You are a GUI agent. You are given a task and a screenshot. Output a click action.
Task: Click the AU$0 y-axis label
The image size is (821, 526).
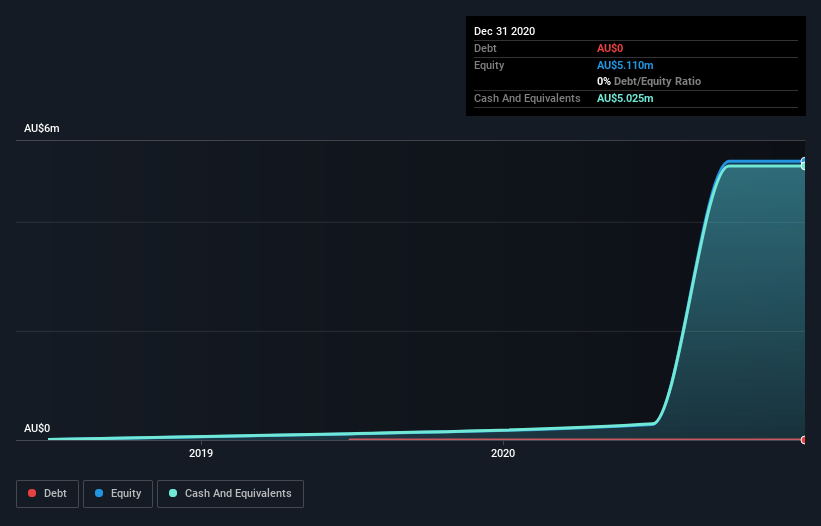click(x=37, y=429)
